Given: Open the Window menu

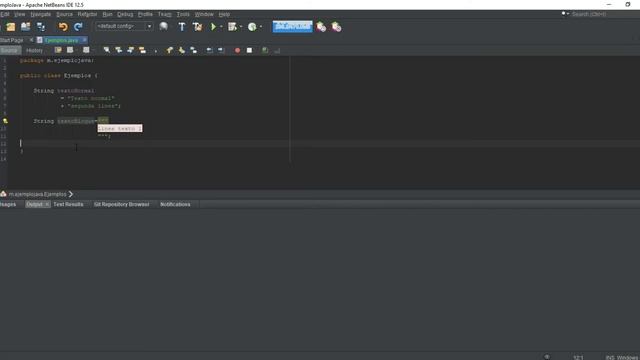Looking at the screenshot, I should point(204,14).
